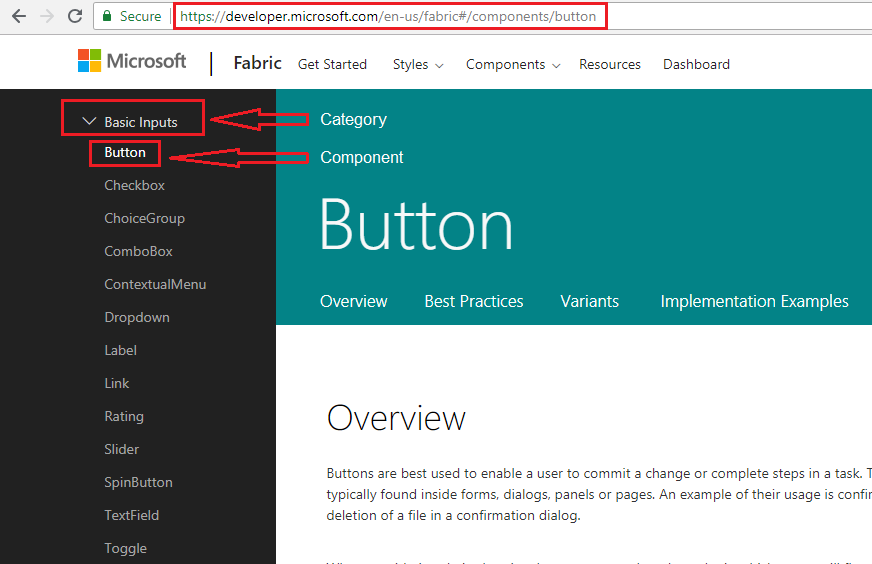This screenshot has width=872, height=564.
Task: Click the Microsoft logo
Action: tap(132, 61)
